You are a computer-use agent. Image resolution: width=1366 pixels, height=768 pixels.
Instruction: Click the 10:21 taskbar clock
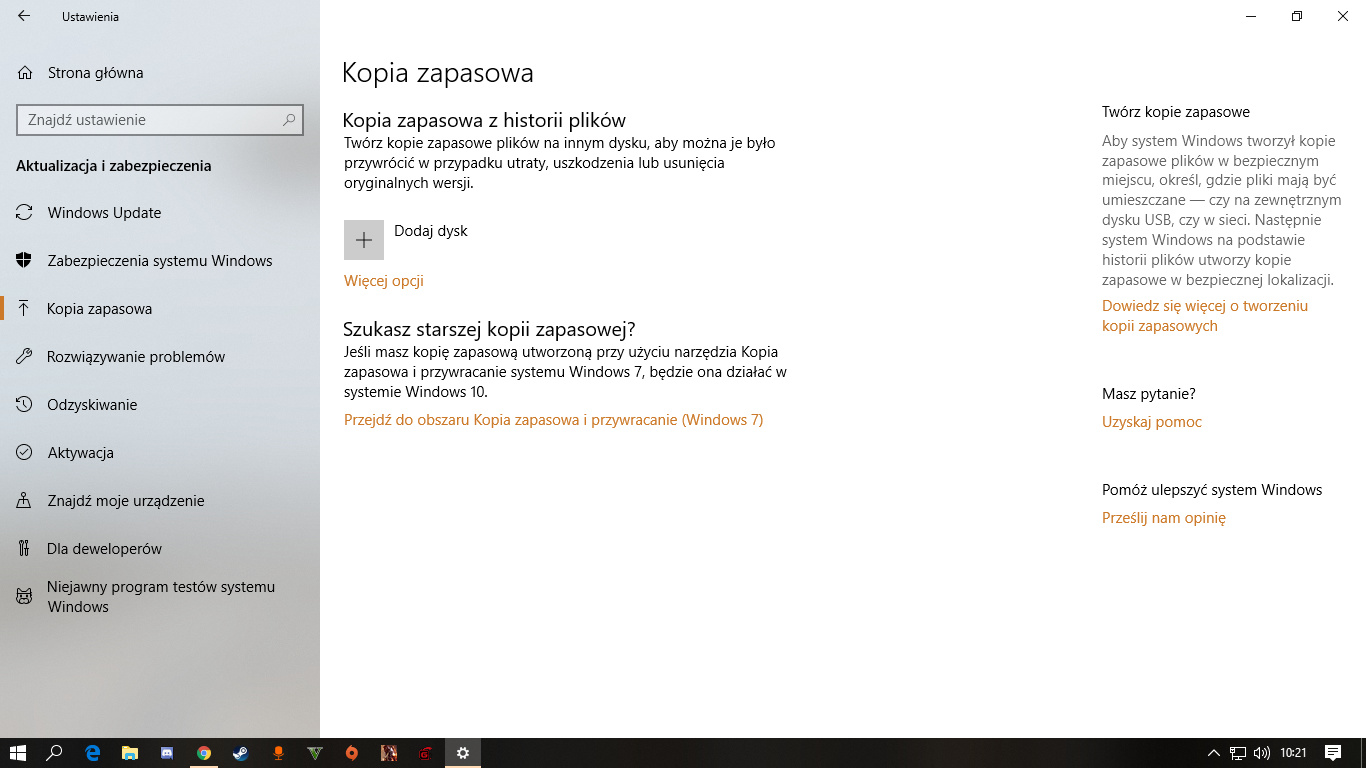tap(1293, 753)
